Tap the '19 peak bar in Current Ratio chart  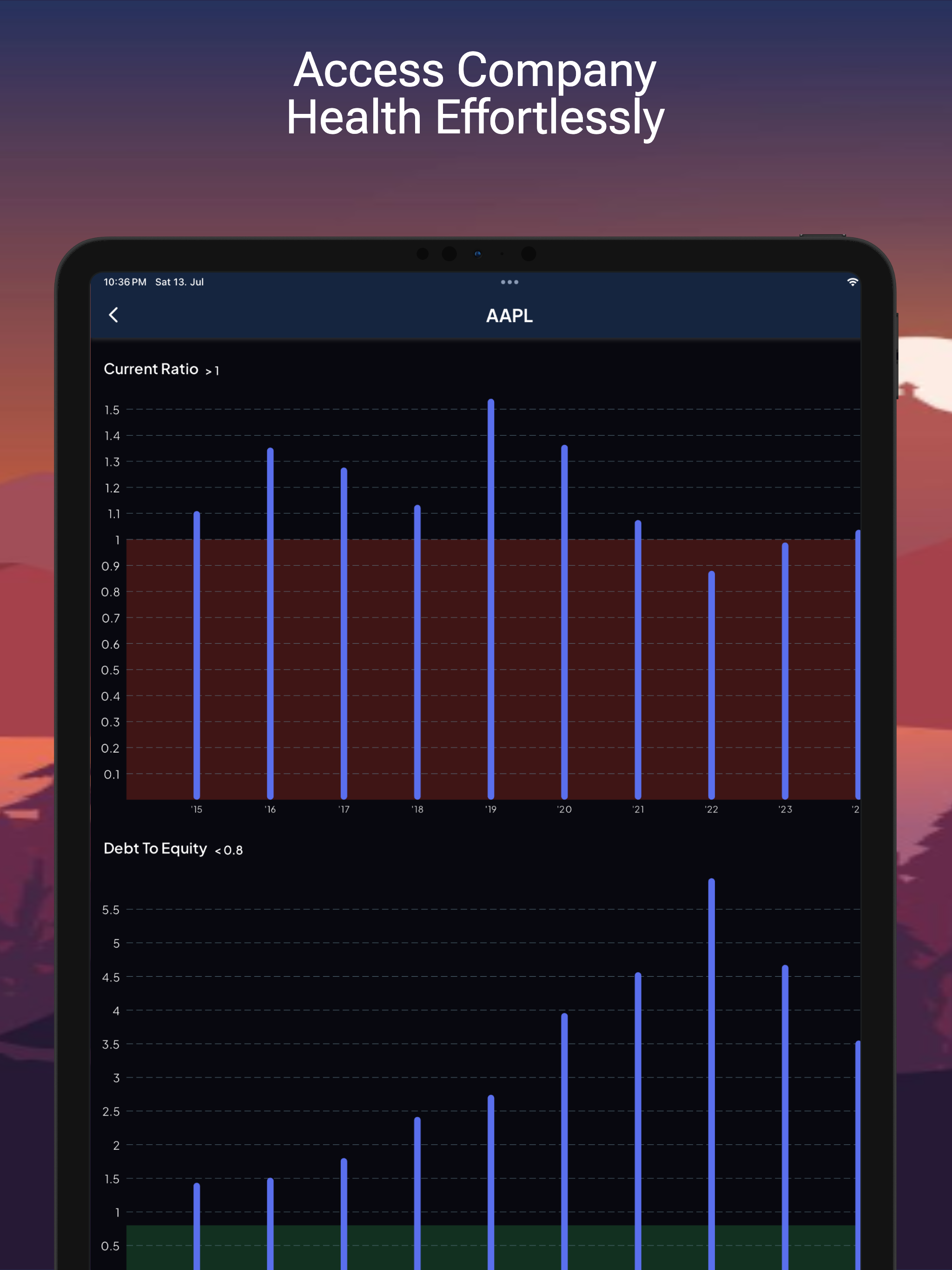tap(491, 599)
